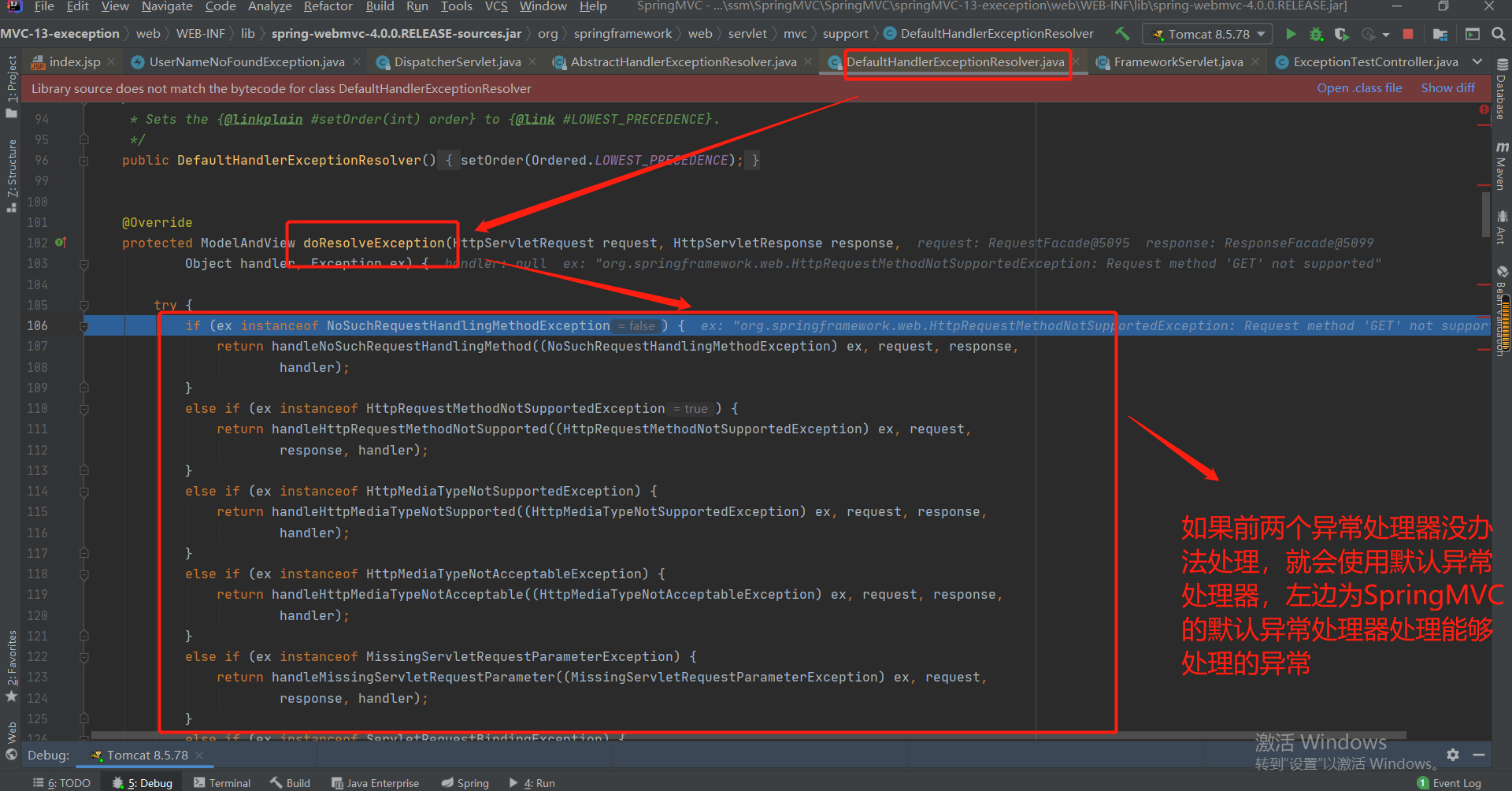Open the Database tool window

click(1502, 90)
